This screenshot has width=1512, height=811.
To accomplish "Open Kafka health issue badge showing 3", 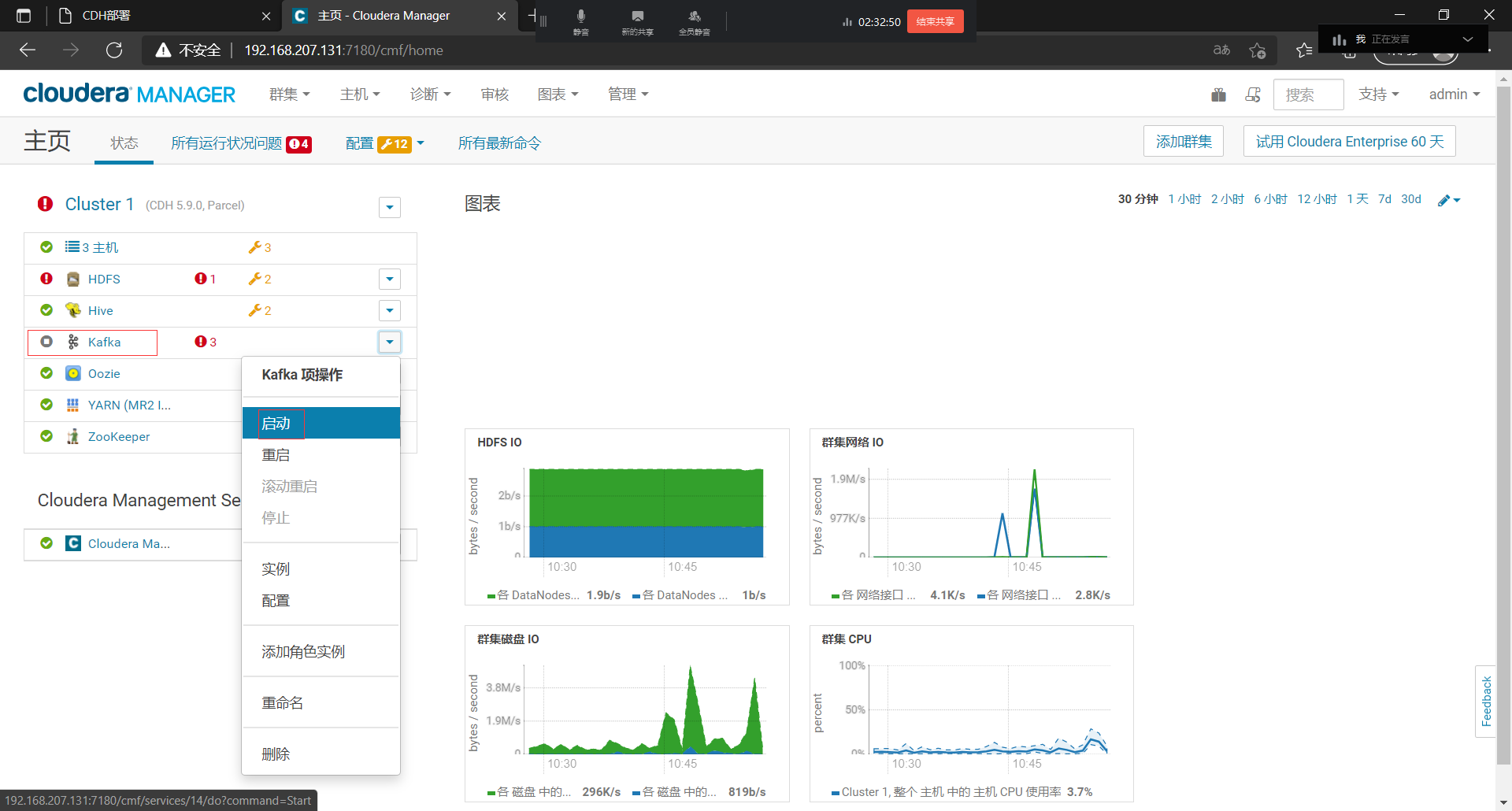I will click(x=206, y=342).
